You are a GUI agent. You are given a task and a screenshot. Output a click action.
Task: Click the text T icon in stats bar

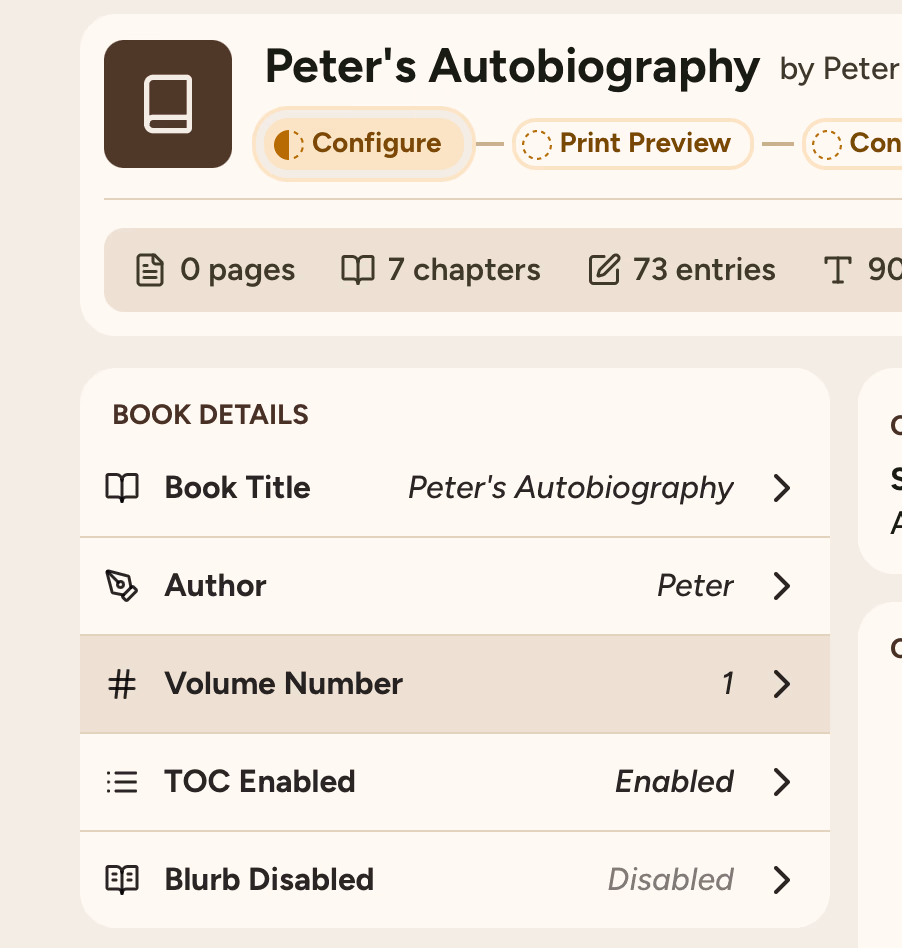836,270
